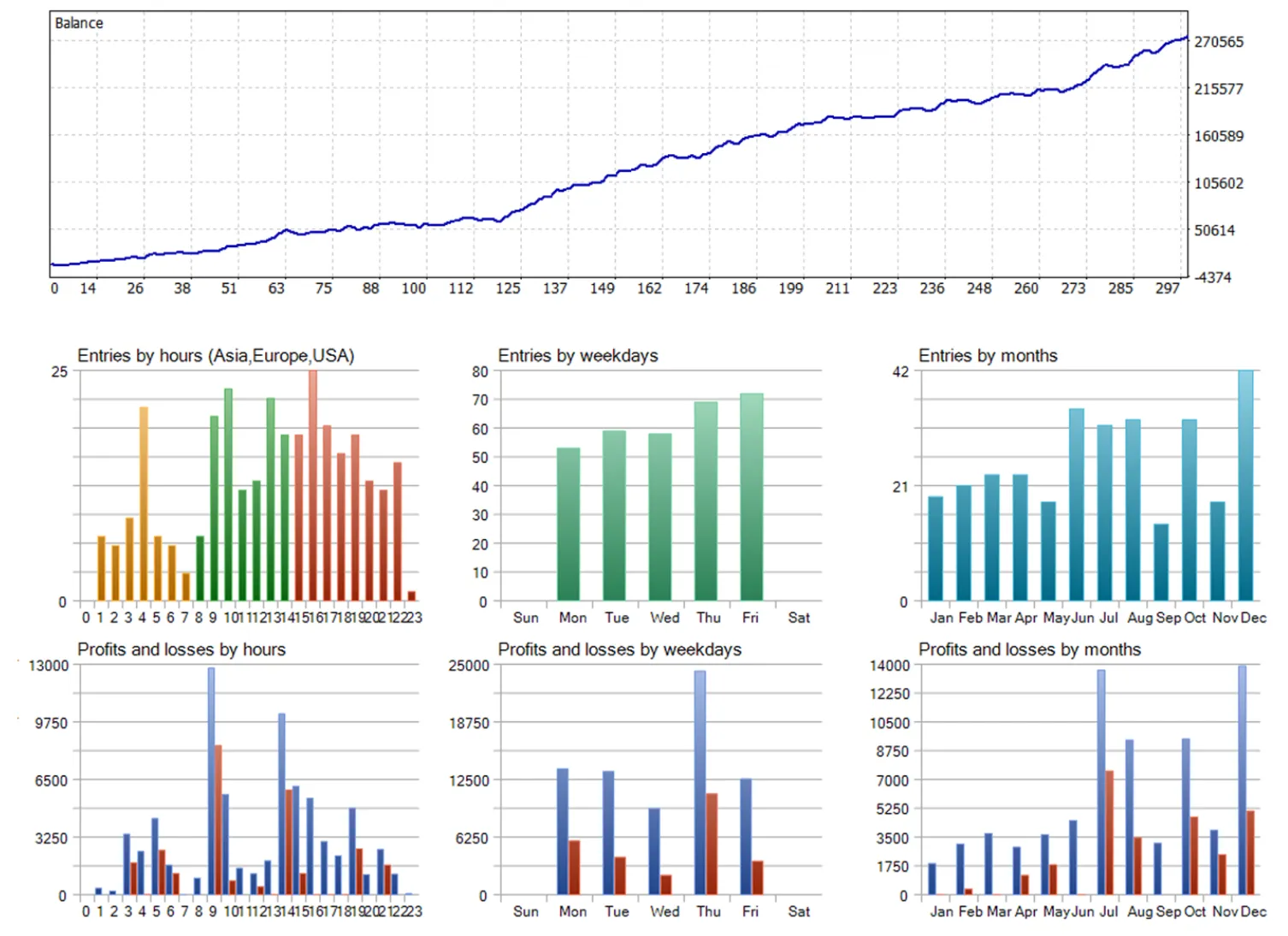
Task: Click the red Thu loss bar by weekdays
Action: (712, 844)
